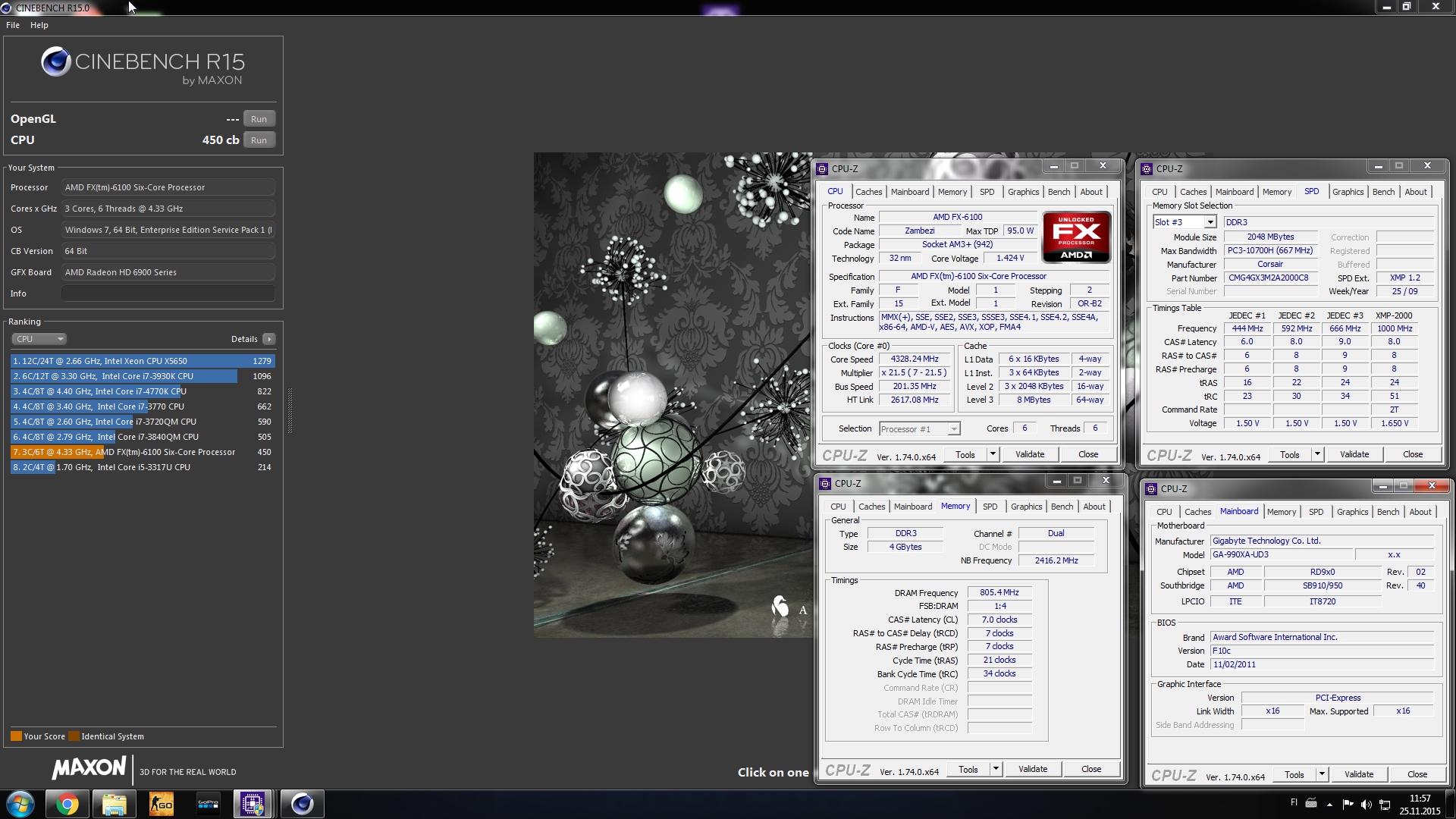Open Graphics tab in the Mainboard CPU-Z window
1456x819 pixels.
click(1352, 512)
